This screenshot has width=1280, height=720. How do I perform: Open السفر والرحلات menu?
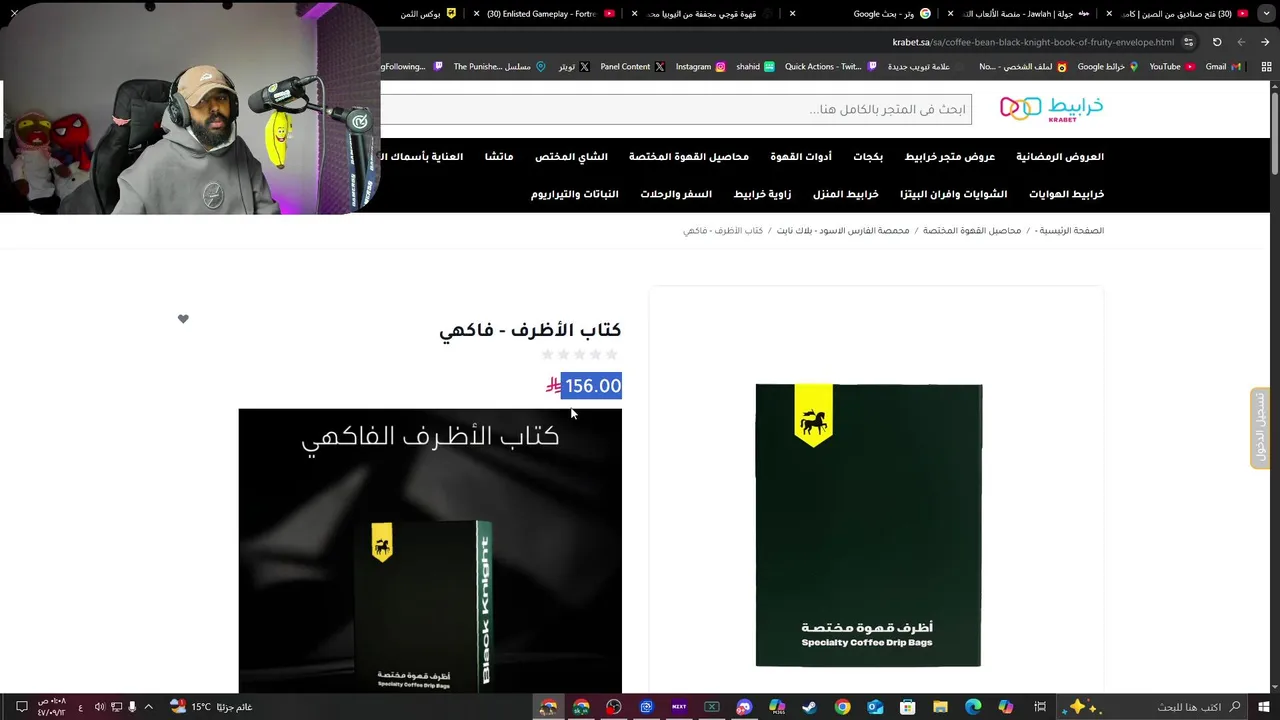coord(676,194)
